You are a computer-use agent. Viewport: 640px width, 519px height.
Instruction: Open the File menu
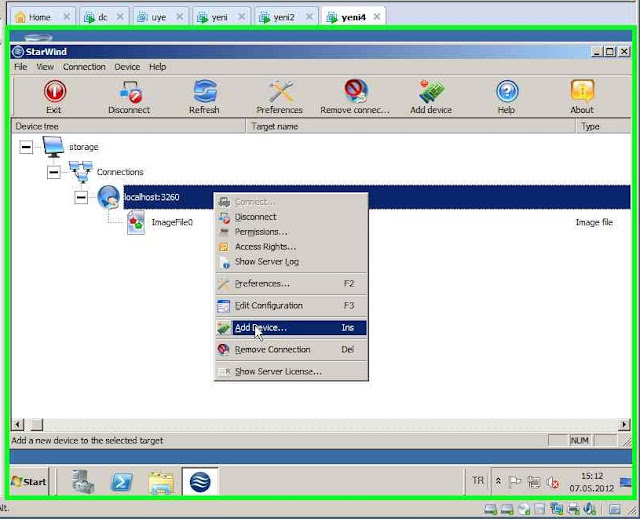(20, 67)
